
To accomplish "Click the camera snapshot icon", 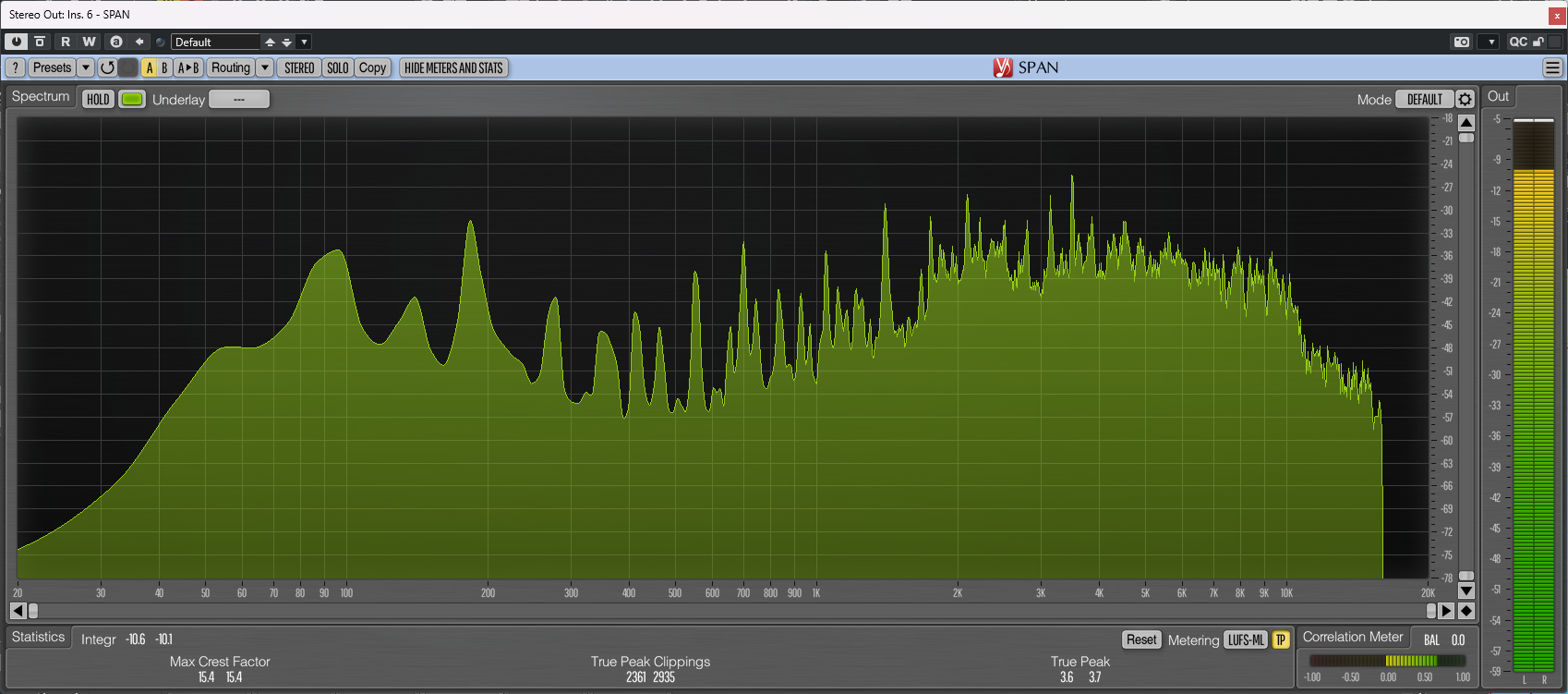I will pos(1462,42).
